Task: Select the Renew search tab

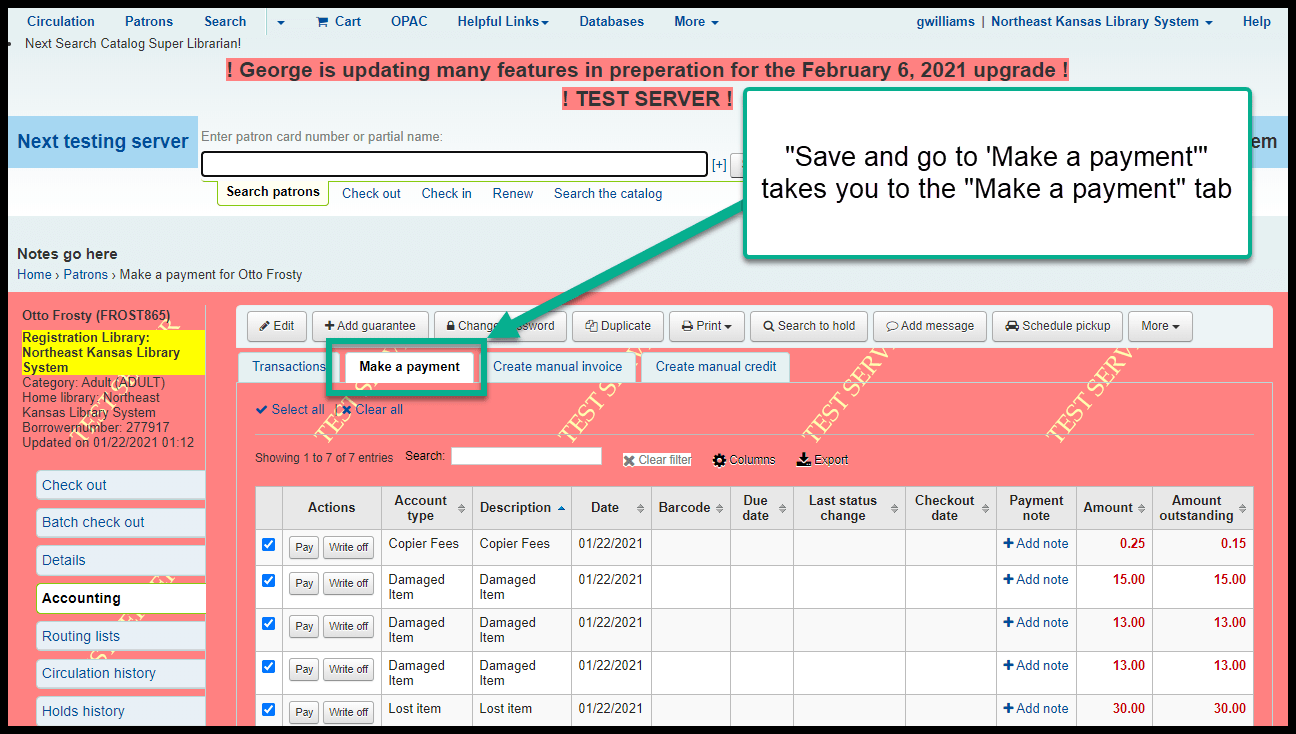Action: click(513, 194)
